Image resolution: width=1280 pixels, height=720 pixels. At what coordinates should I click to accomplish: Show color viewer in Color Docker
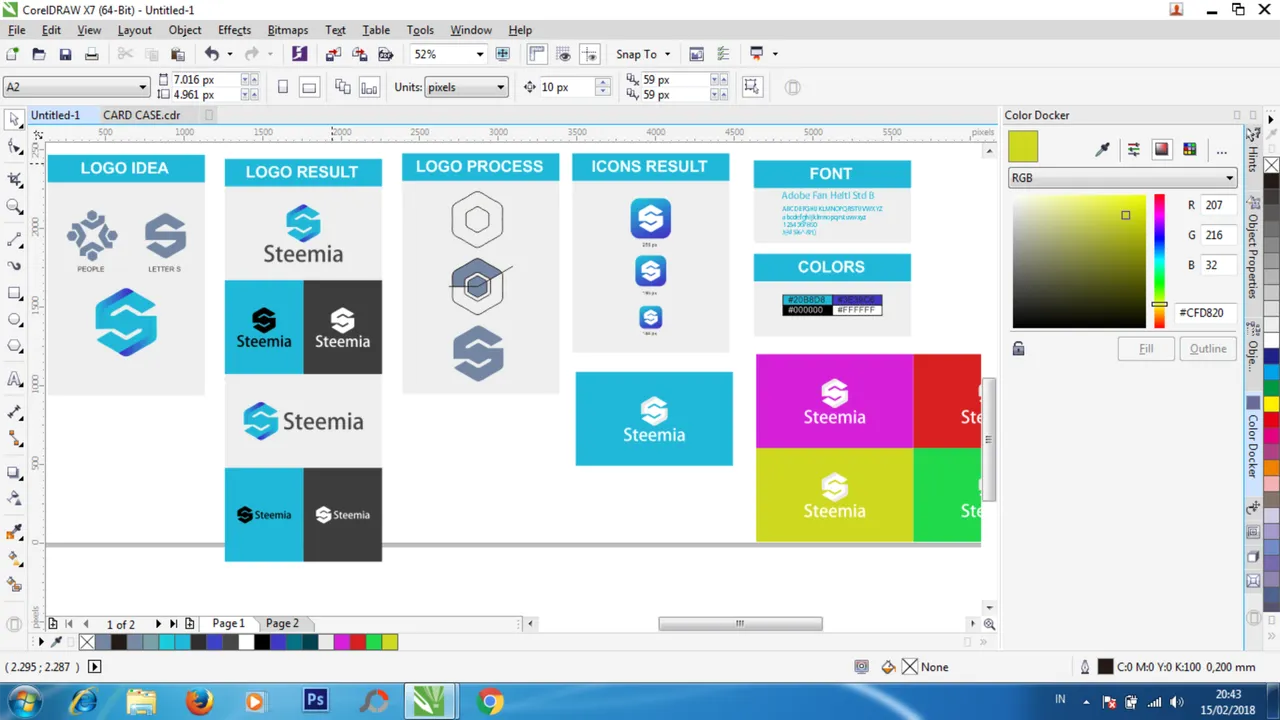tap(1161, 149)
